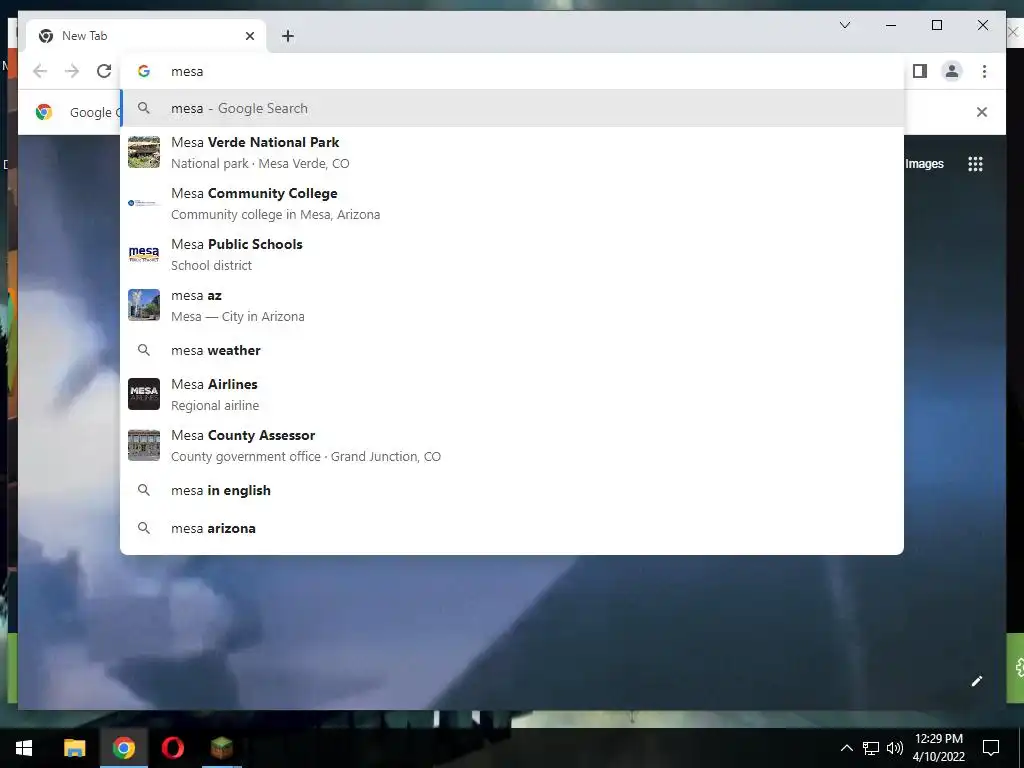This screenshot has height=768, width=1024.
Task: Go forward using the forward arrow
Action: click(x=72, y=71)
